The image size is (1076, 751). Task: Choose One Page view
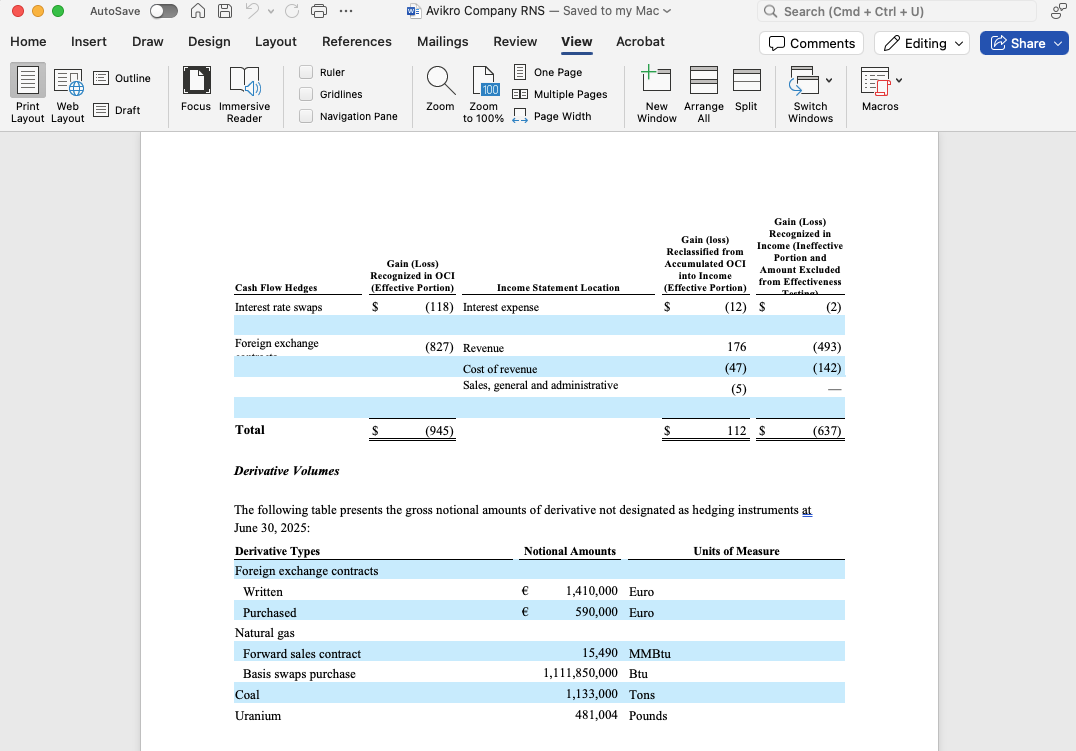click(x=548, y=72)
